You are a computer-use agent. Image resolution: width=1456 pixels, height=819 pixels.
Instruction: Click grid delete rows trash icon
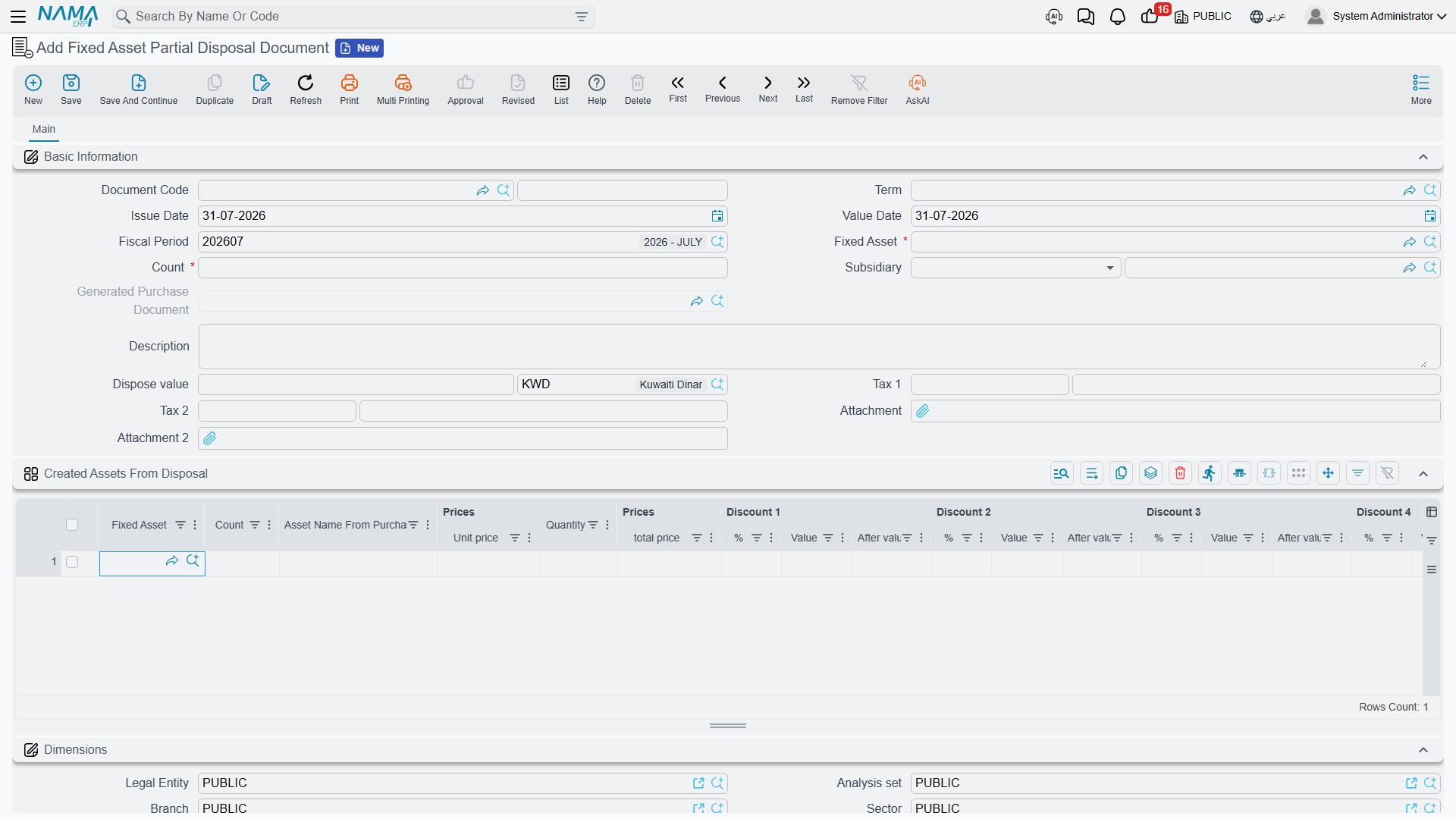click(1180, 473)
